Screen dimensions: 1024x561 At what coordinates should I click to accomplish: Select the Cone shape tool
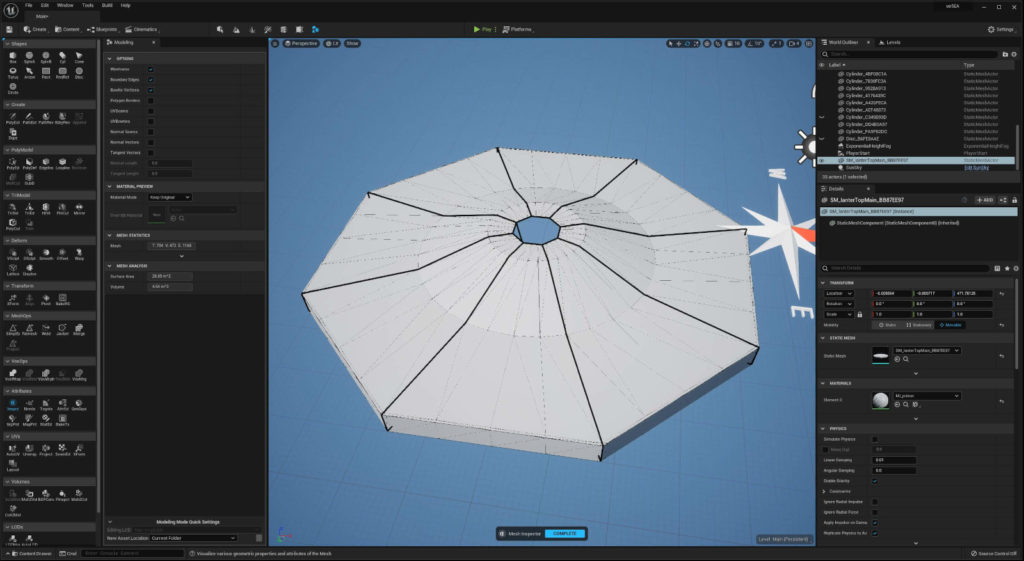[79, 57]
